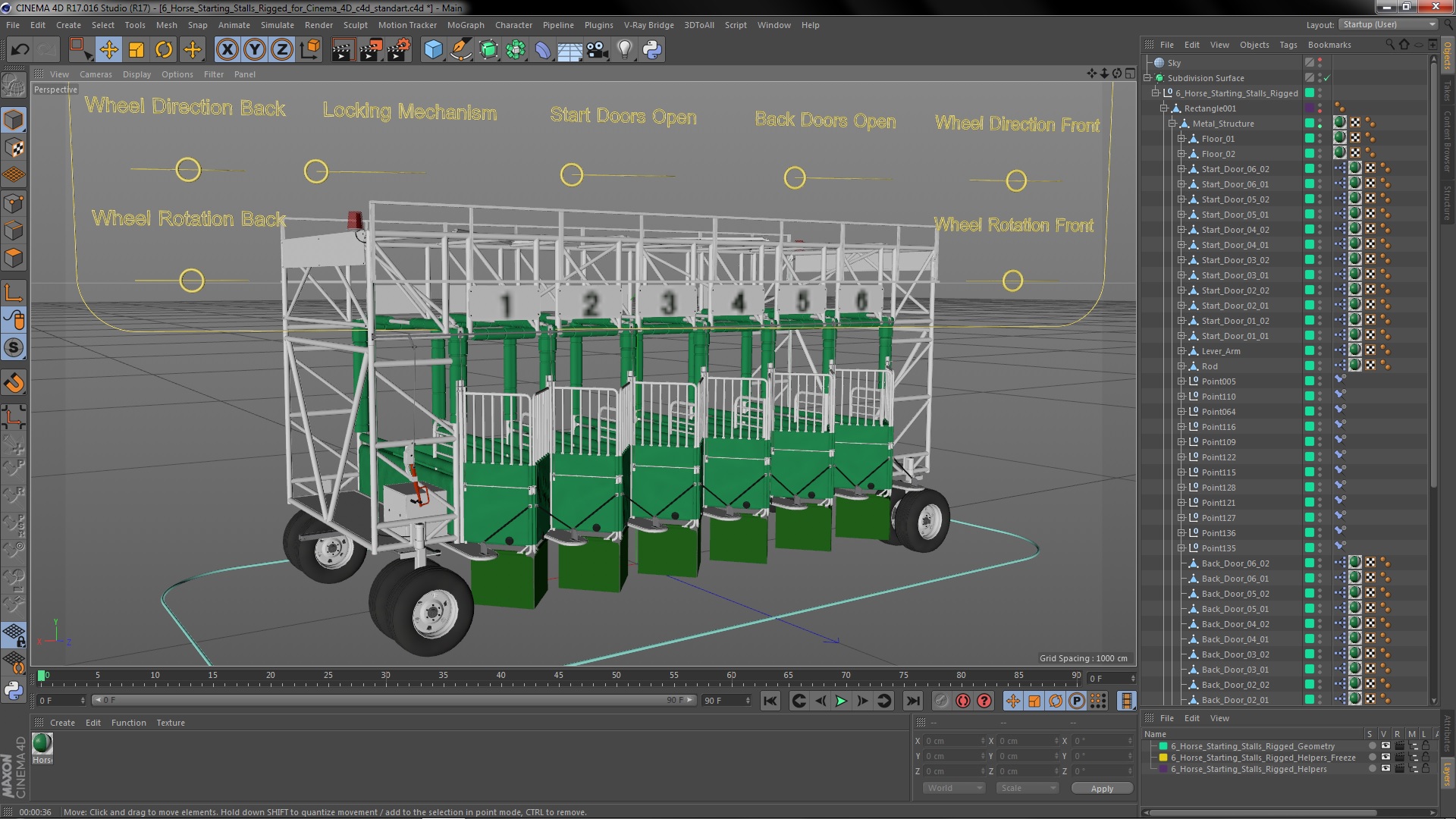Switch the coordinate system icon
Screen dimensions: 1456x819
pyautogui.click(x=310, y=50)
